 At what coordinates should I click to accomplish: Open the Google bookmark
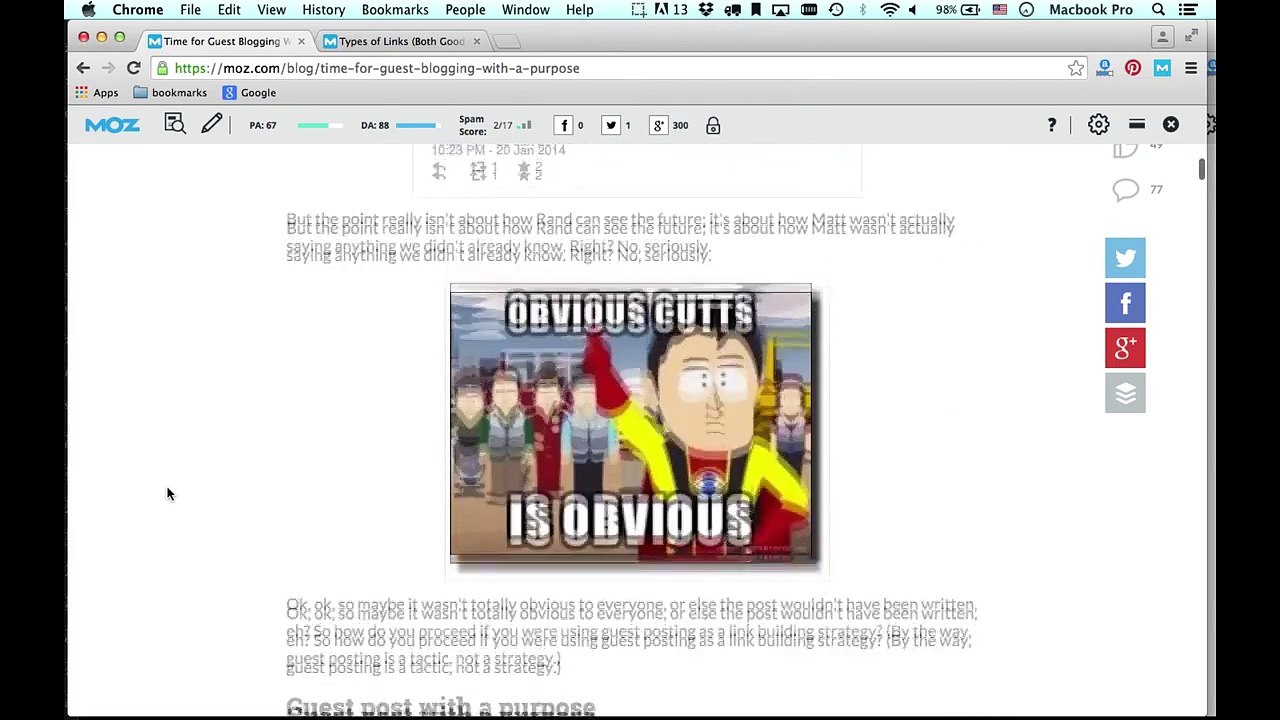249,93
